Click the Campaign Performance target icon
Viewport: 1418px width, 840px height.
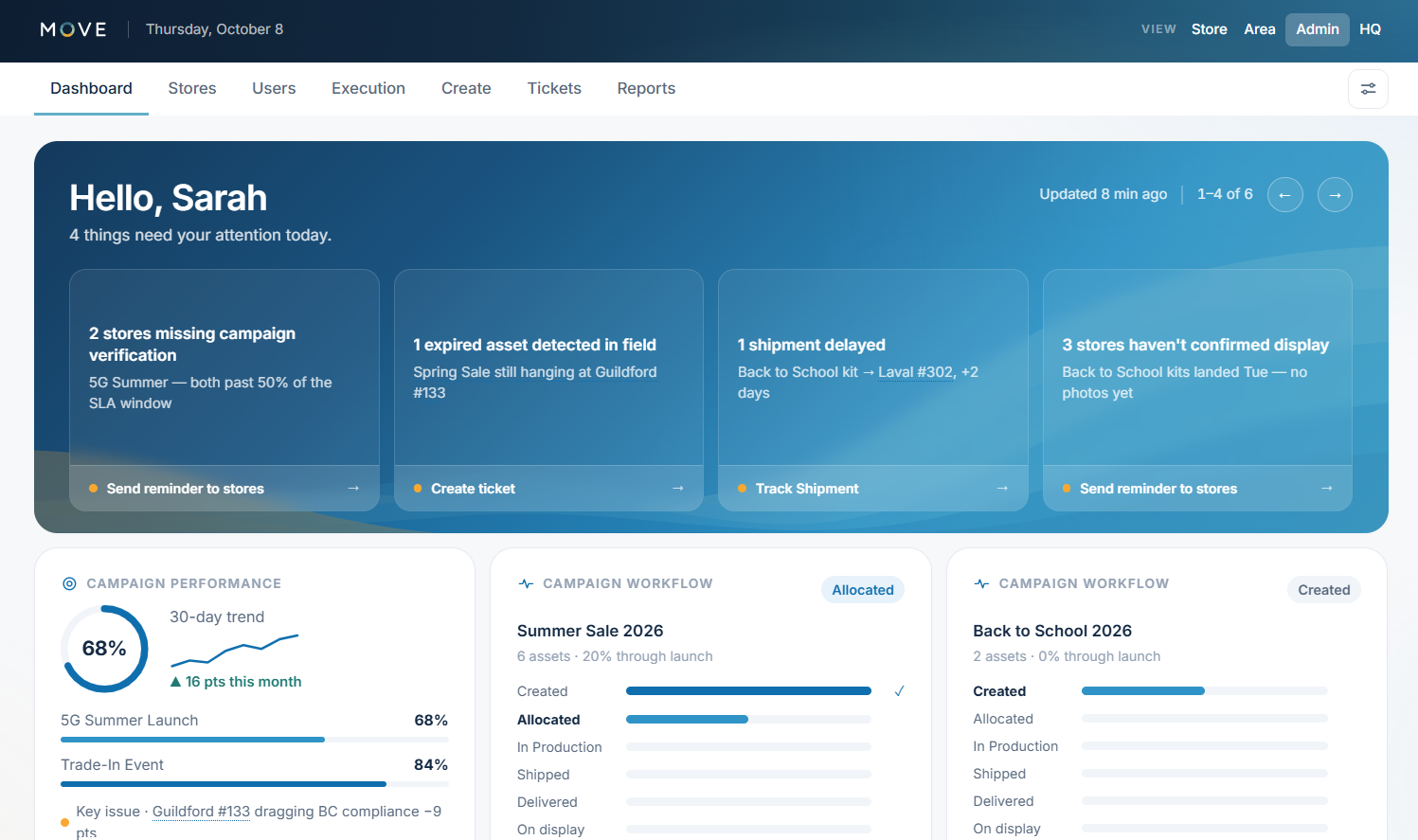69,583
